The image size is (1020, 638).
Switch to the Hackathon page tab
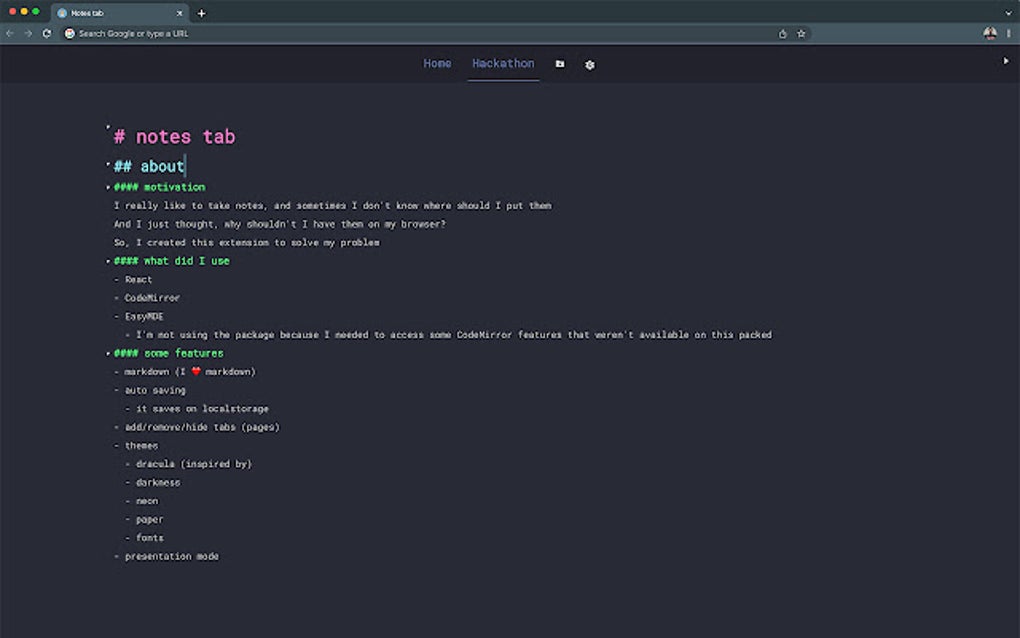502,63
